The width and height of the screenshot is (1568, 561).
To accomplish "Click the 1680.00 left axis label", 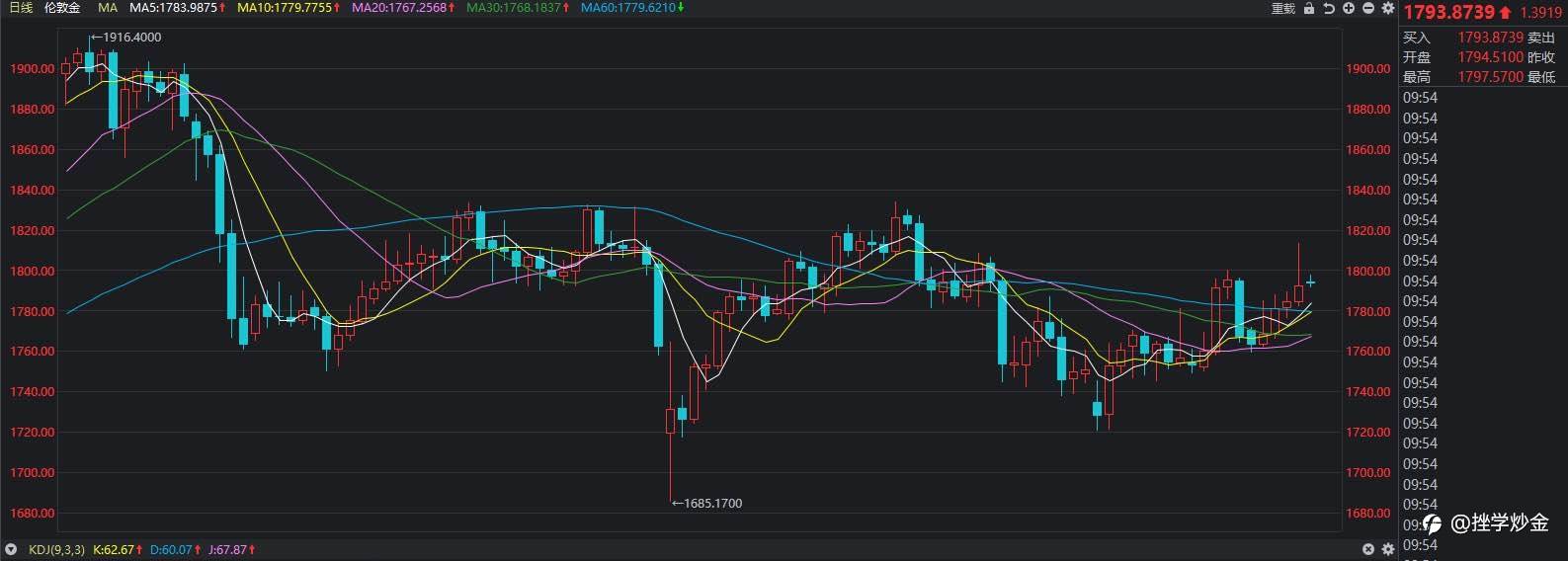I will click(x=32, y=514).
